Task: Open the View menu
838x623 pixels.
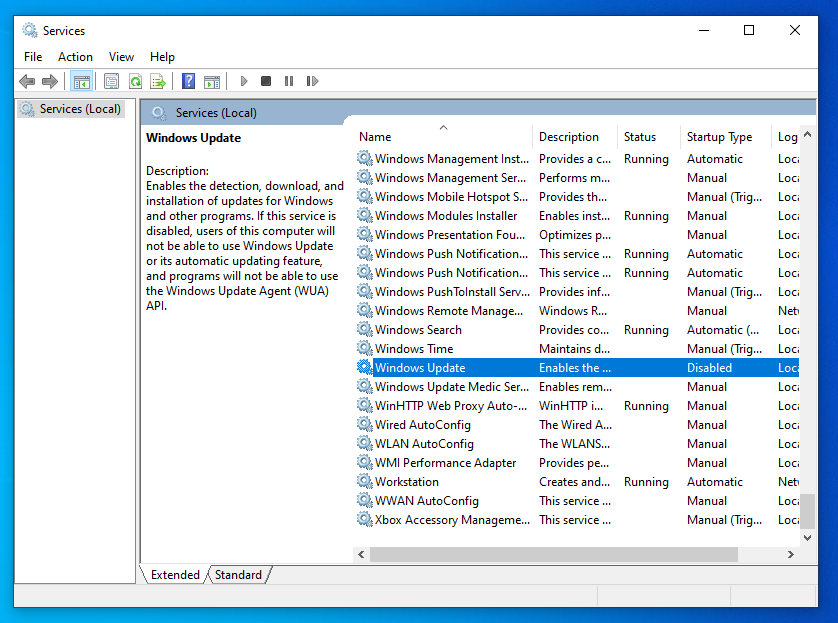Action: coord(121,57)
